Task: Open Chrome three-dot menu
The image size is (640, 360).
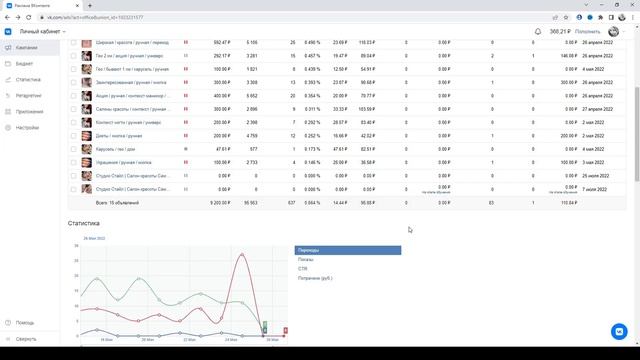Action: (x=633, y=18)
